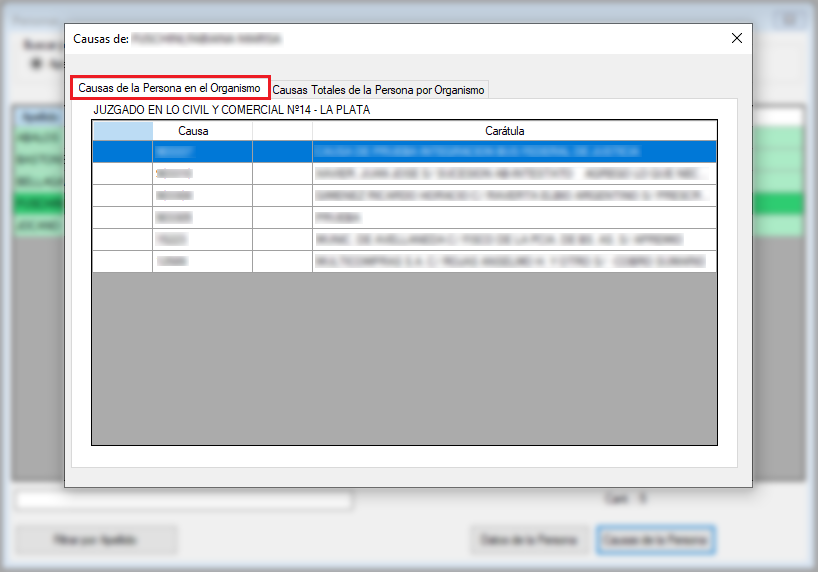Image resolution: width=818 pixels, height=572 pixels.
Task: Switch to "Causas de la Persona en el Organismo" tab
Action: (x=169, y=88)
